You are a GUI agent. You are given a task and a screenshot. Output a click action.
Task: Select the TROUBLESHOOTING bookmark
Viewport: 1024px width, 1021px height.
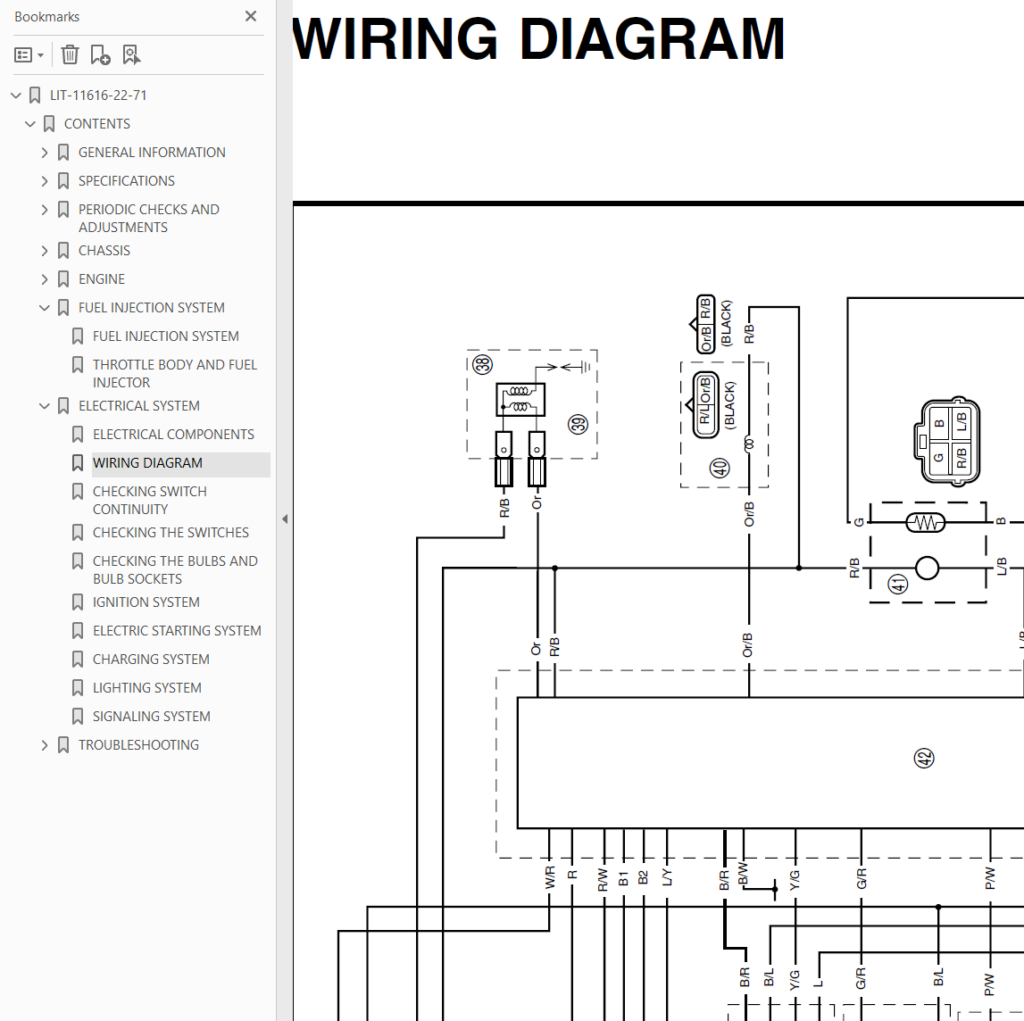click(x=139, y=745)
